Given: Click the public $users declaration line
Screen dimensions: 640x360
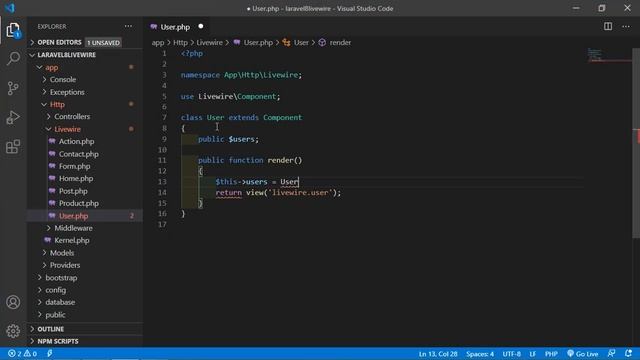Looking at the screenshot, I should coord(228,139).
